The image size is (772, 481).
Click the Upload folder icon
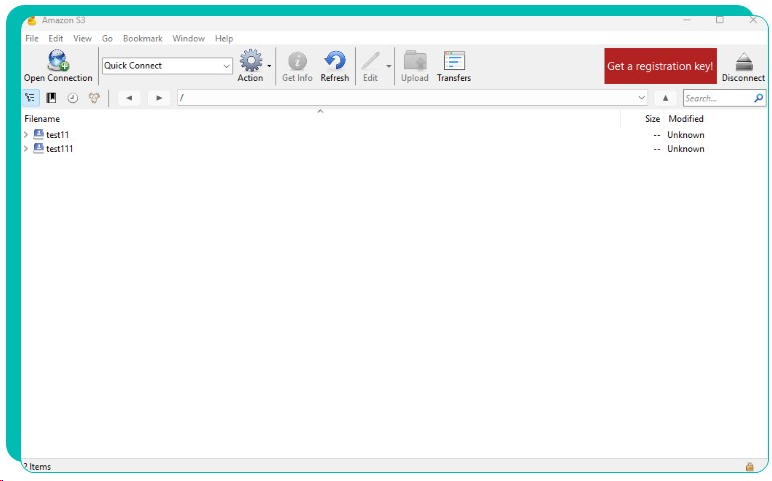coord(415,61)
